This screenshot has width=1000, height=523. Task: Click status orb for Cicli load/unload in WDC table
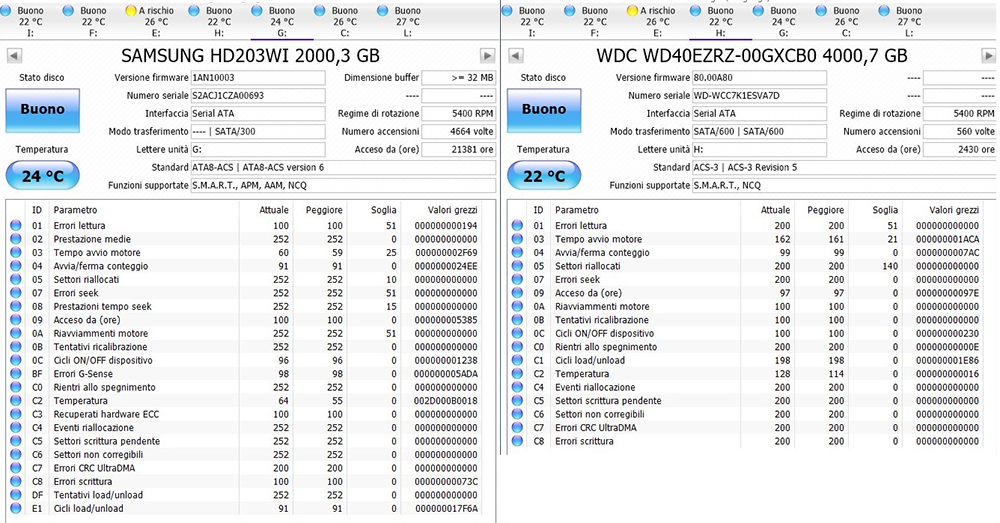point(517,360)
